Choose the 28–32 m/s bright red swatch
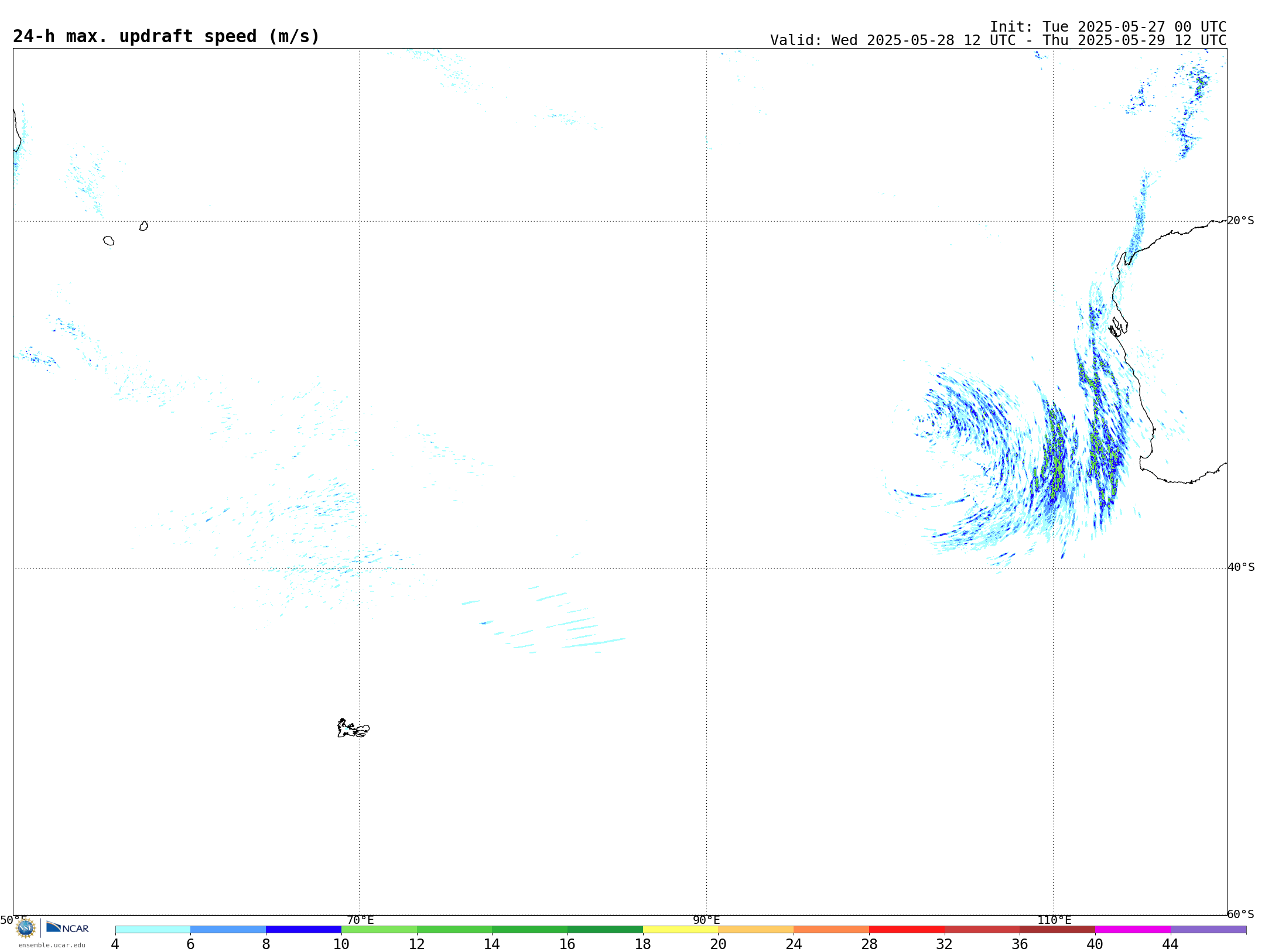 point(907,929)
